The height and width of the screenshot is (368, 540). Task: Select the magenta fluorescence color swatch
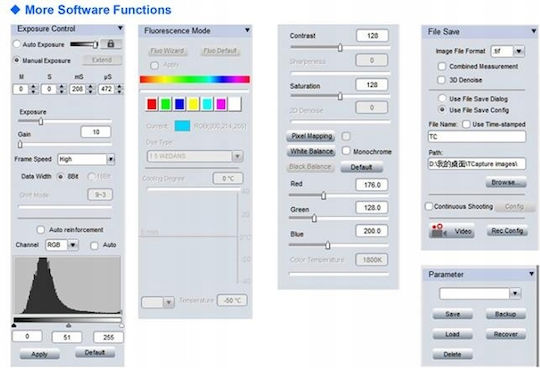coord(221,104)
